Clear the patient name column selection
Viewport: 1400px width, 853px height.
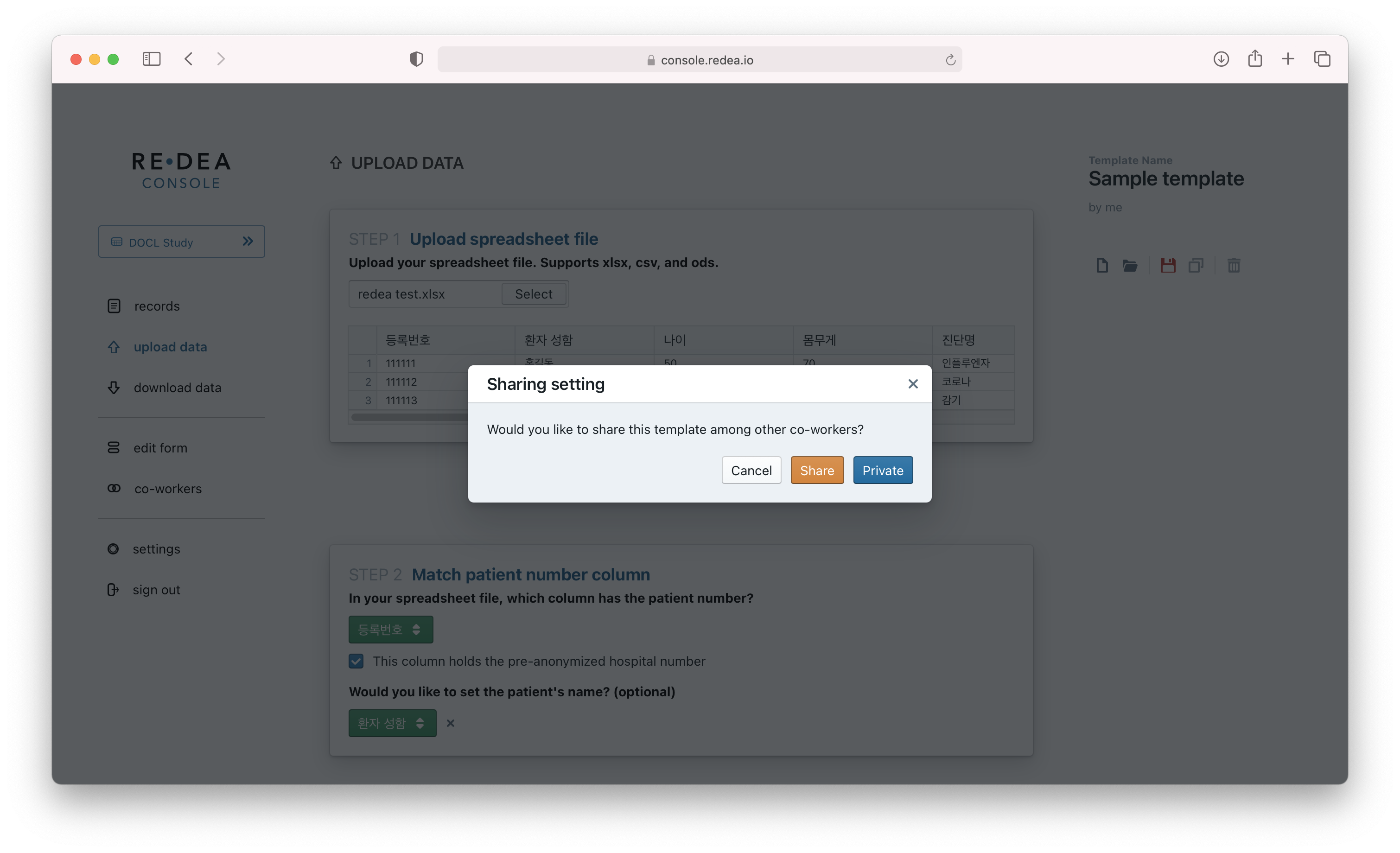click(451, 723)
